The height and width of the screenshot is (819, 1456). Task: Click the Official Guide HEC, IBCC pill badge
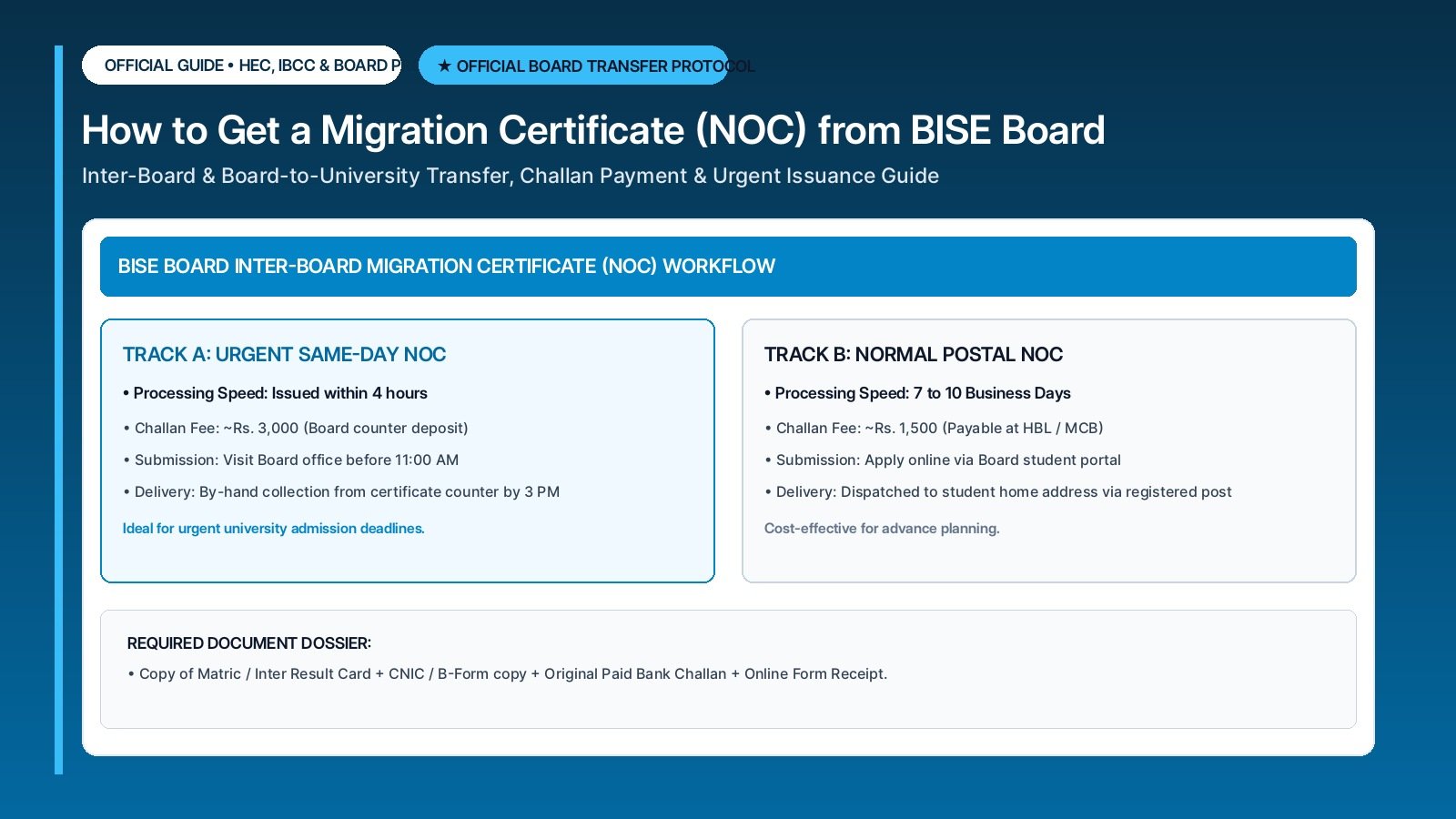[241, 66]
